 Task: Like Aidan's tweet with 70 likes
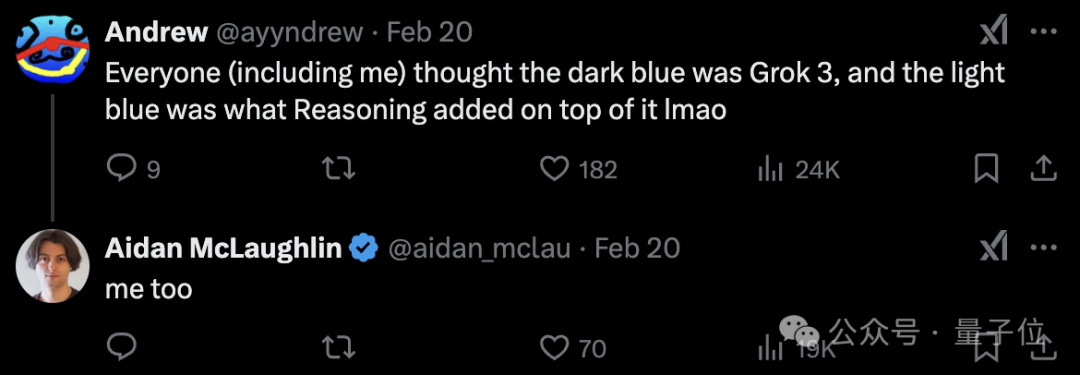pyautogui.click(x=554, y=347)
